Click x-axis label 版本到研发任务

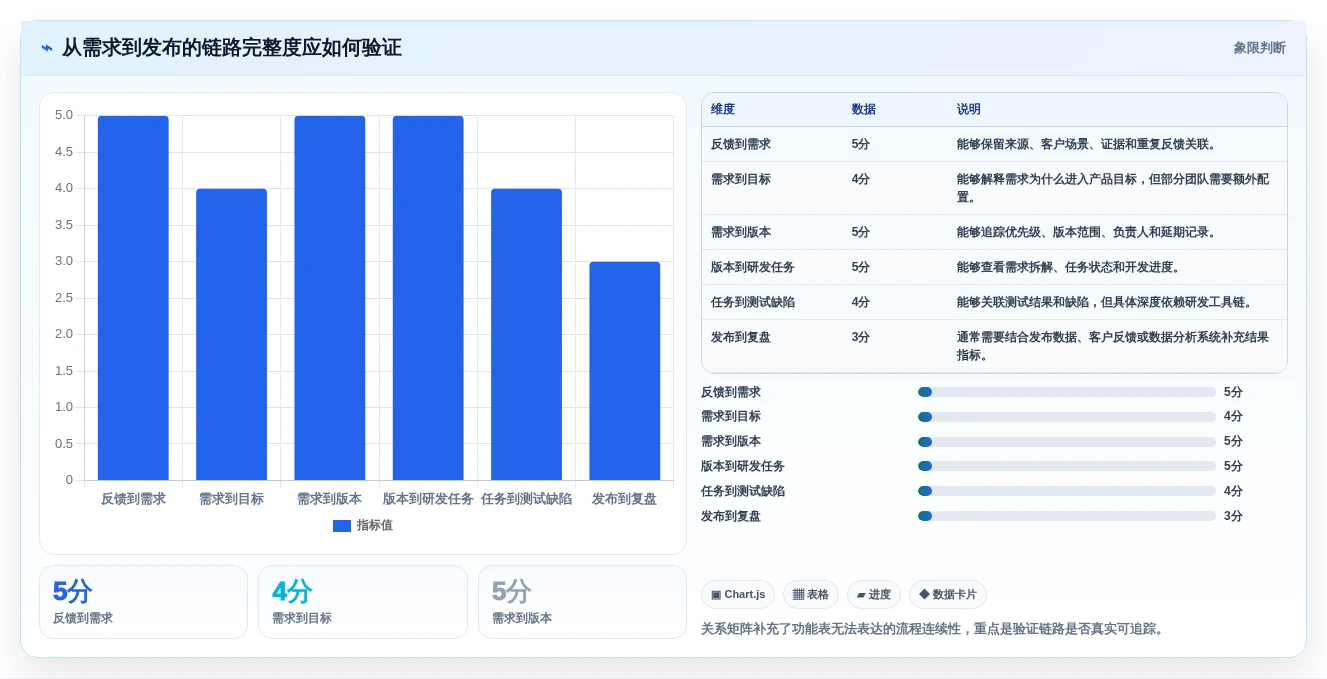(428, 498)
